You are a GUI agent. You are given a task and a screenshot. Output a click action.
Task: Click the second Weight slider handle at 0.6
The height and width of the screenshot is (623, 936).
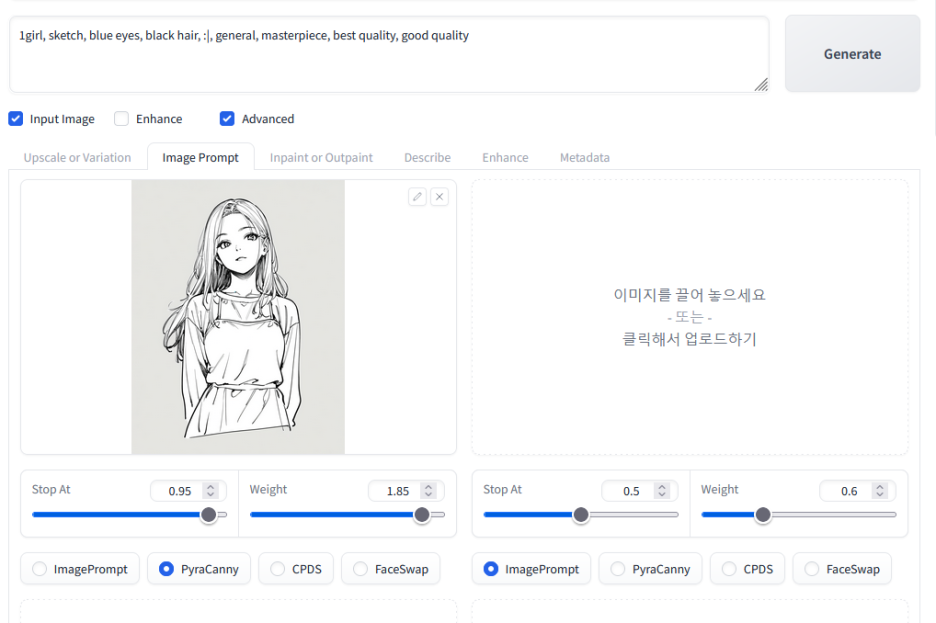pyautogui.click(x=763, y=514)
